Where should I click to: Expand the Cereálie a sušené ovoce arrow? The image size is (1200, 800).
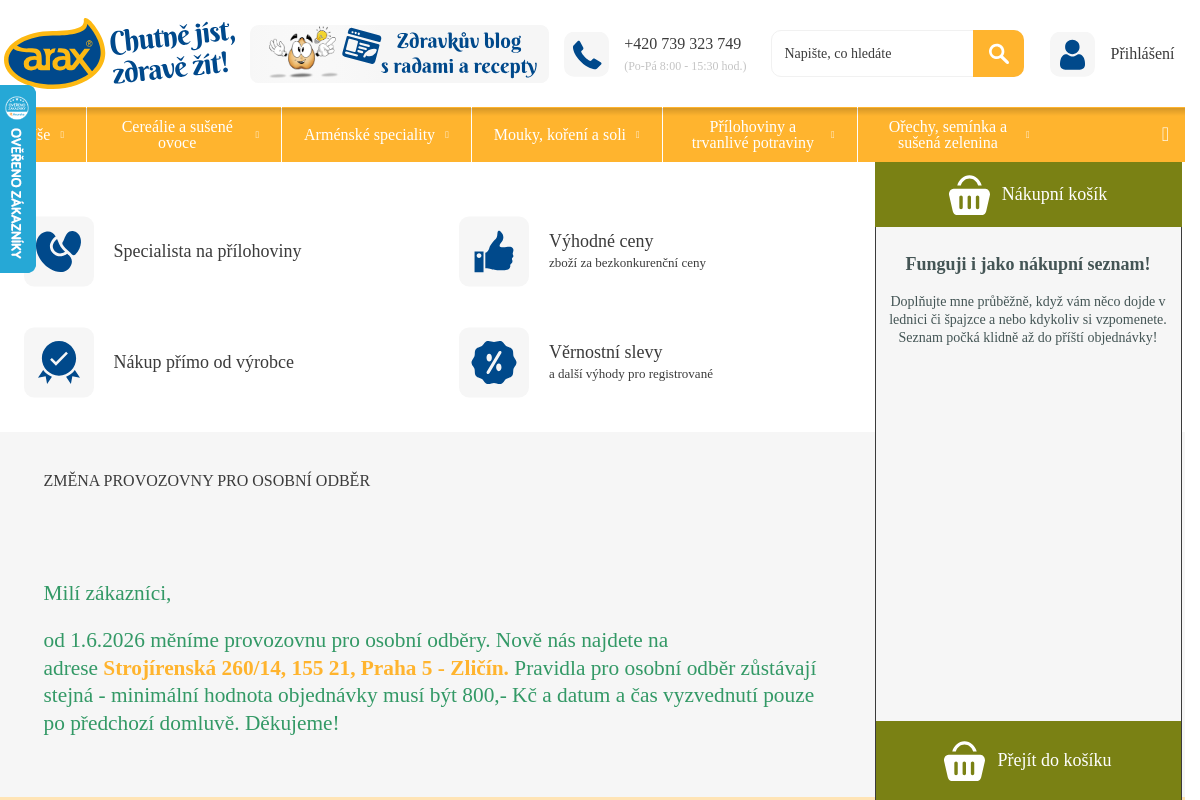click(257, 135)
